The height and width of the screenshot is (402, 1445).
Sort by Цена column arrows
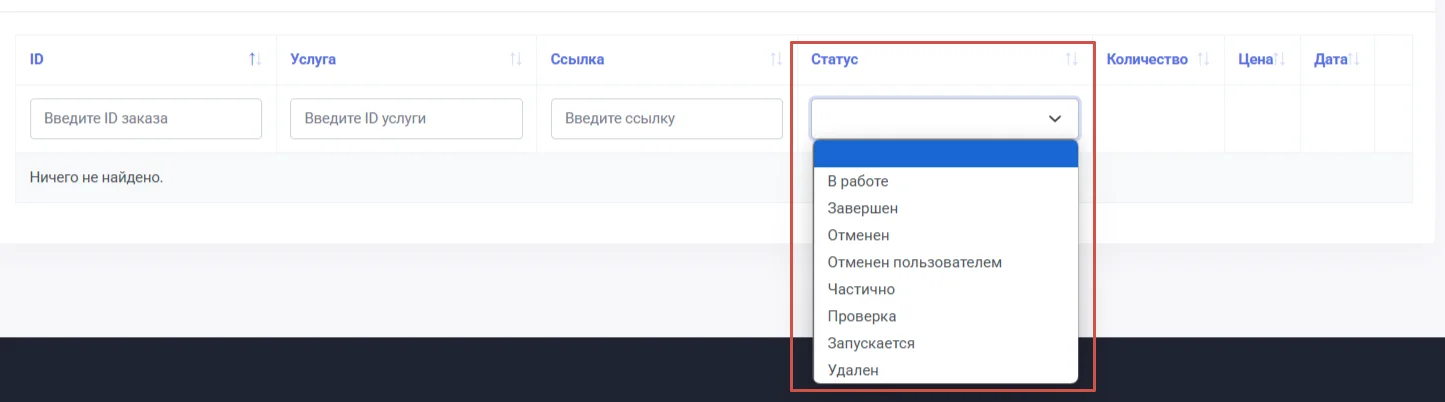tap(1279, 60)
